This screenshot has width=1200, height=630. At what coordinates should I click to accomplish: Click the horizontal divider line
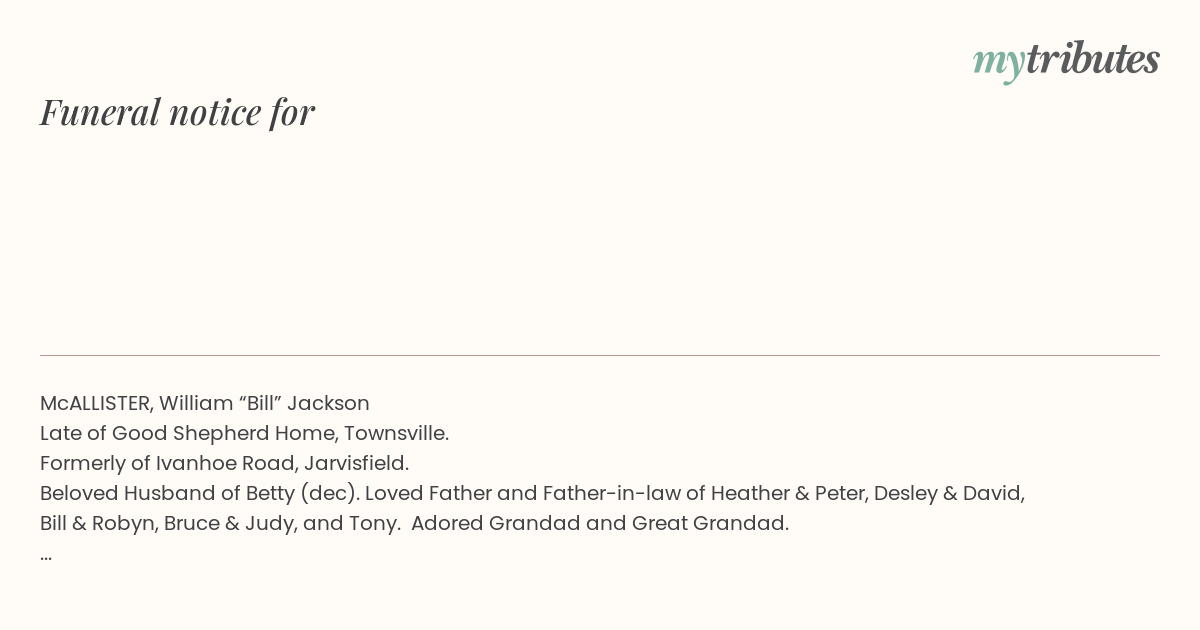coord(600,355)
